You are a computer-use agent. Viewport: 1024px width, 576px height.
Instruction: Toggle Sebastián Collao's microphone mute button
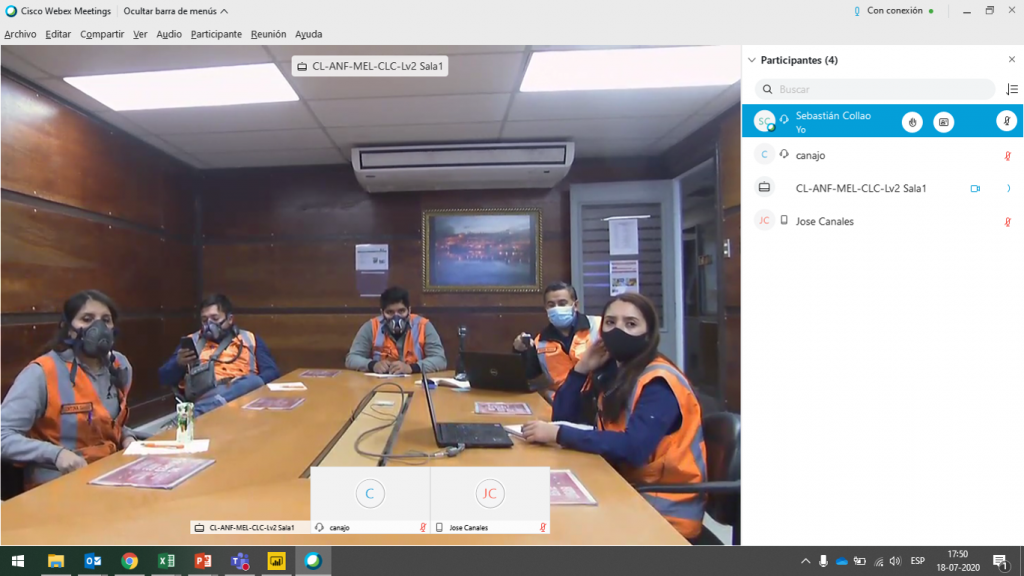click(x=1007, y=122)
